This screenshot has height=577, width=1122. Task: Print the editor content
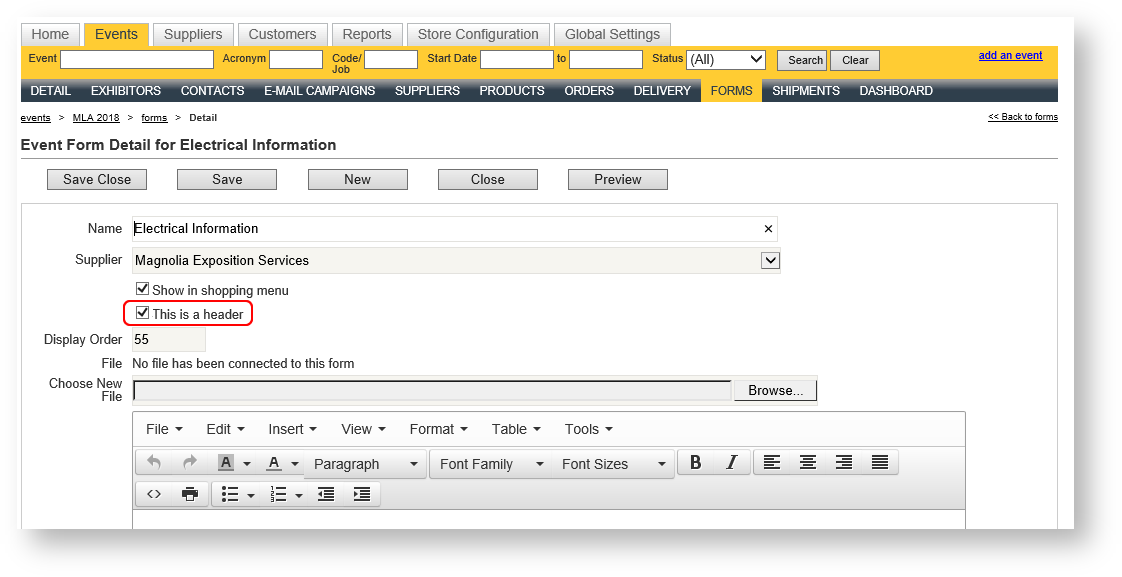pos(190,494)
